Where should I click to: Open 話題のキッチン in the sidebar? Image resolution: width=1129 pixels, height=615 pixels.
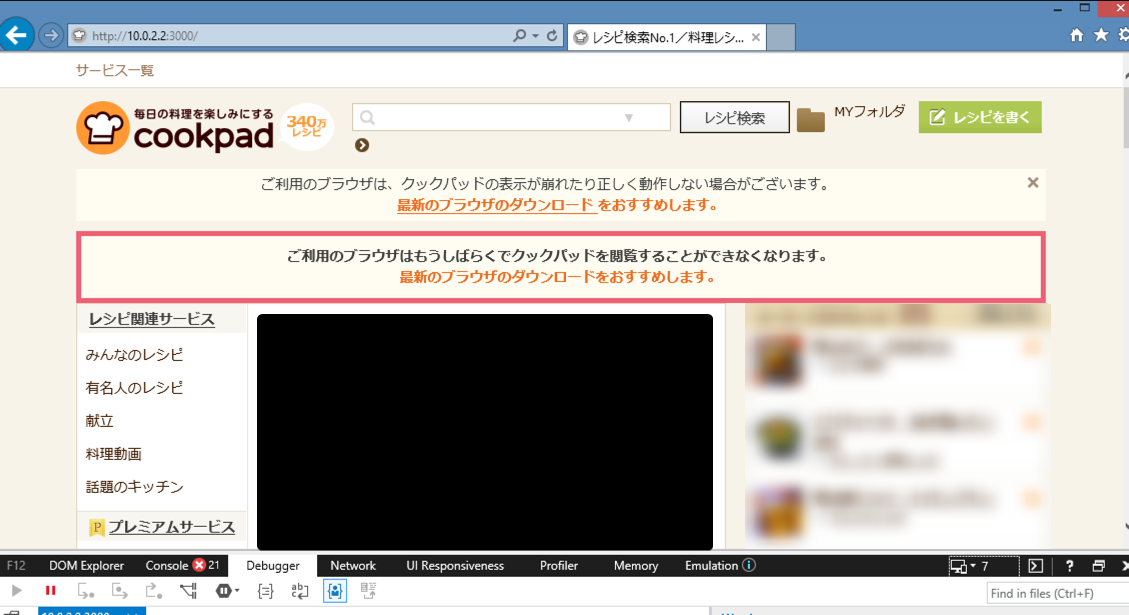(x=135, y=488)
